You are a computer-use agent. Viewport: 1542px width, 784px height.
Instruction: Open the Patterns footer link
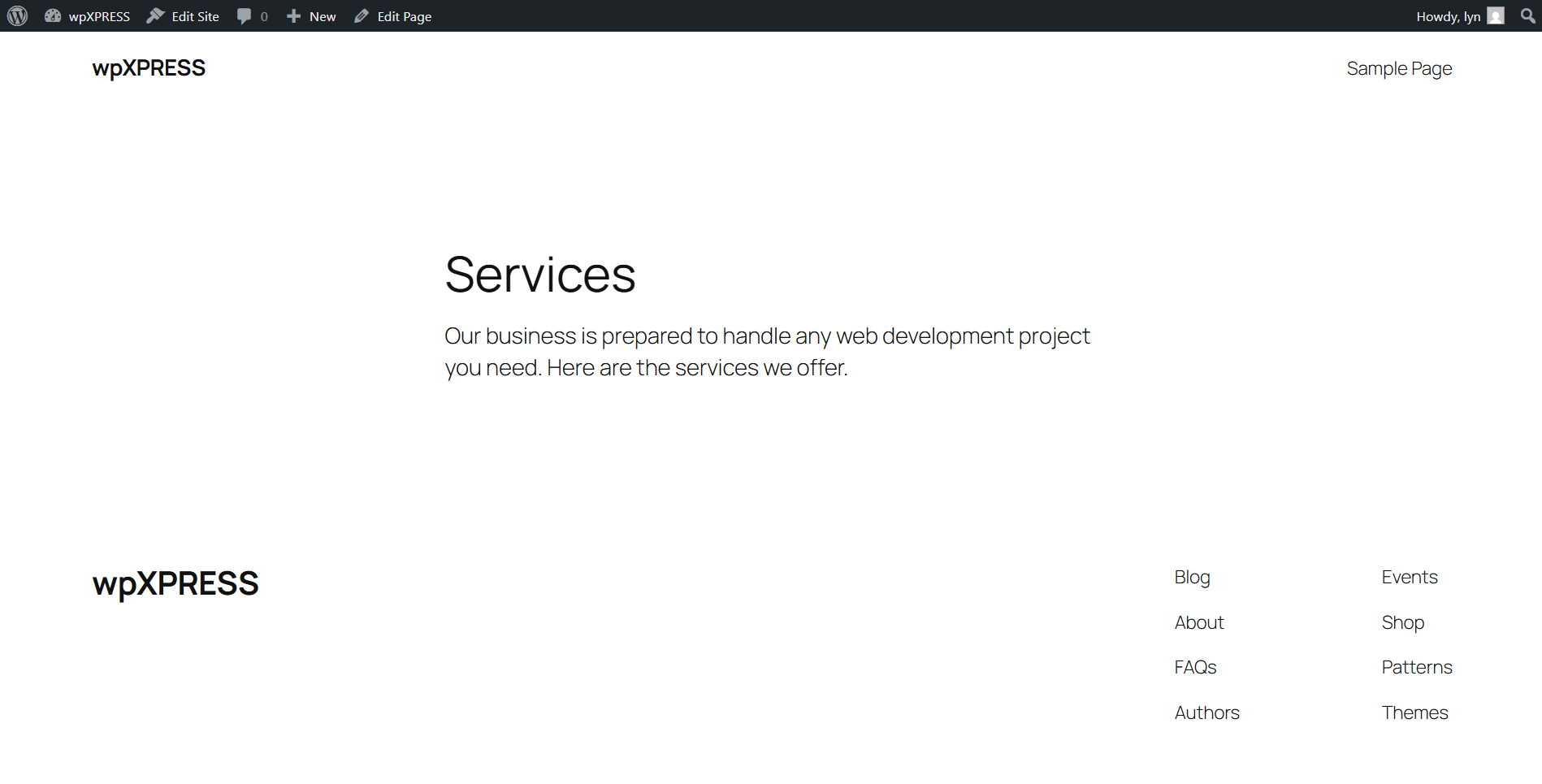tap(1416, 667)
